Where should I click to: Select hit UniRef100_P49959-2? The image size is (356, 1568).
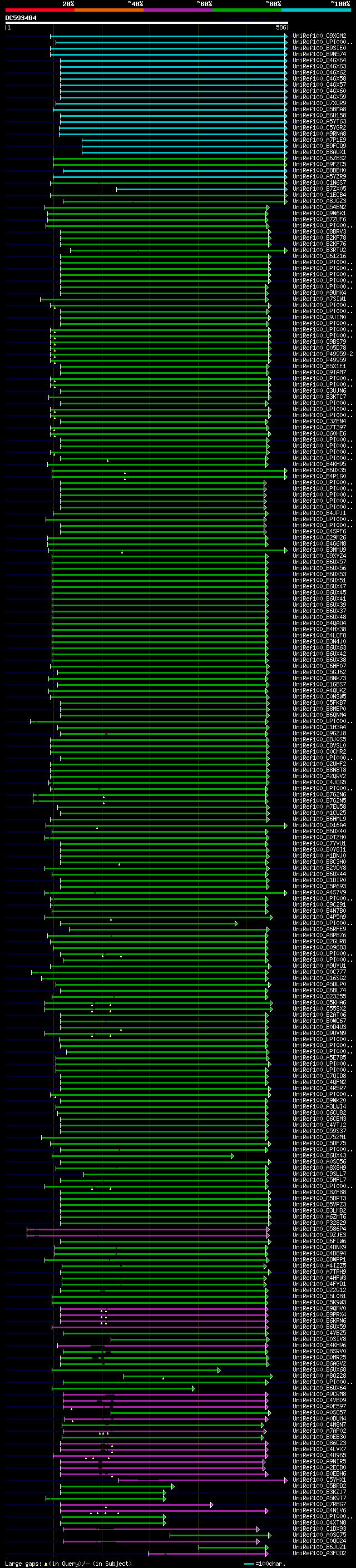pos(323,354)
